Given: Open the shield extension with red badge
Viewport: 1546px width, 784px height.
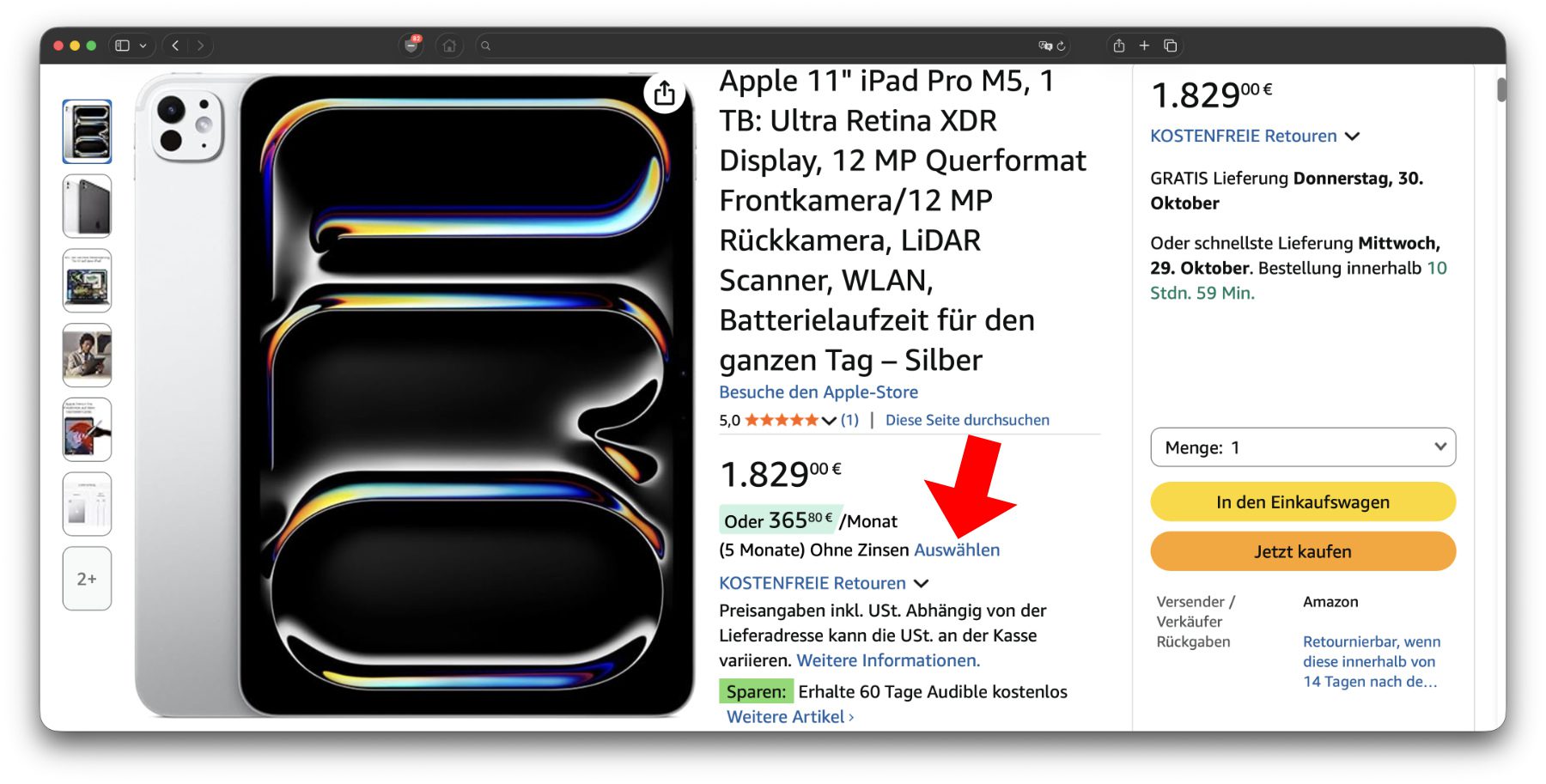Looking at the screenshot, I should click(412, 46).
